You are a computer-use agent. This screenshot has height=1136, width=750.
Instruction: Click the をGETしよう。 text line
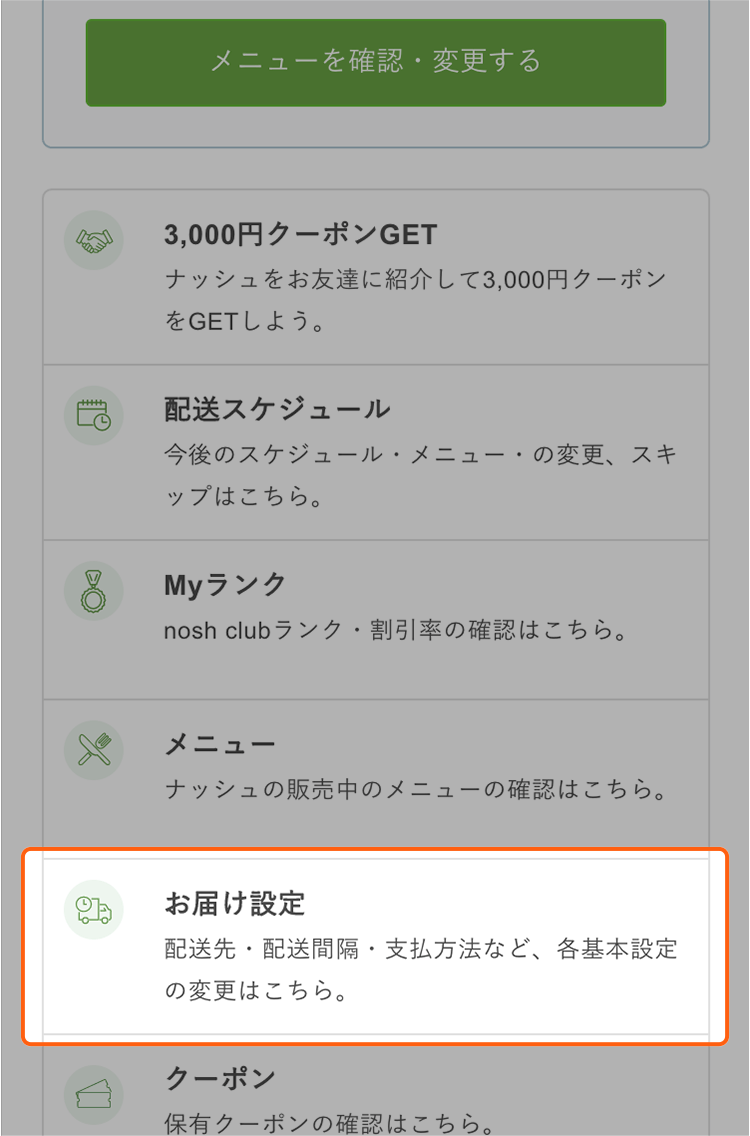[245, 321]
